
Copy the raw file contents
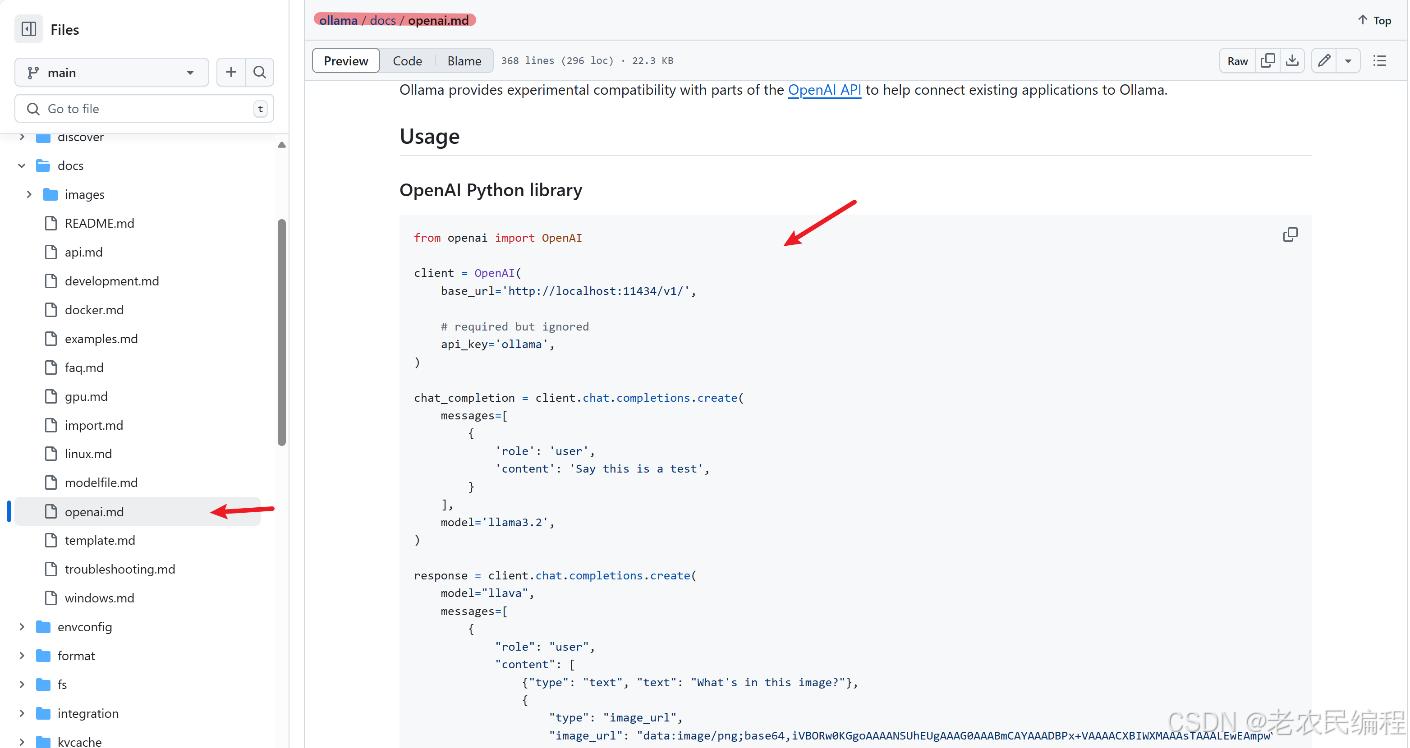pyautogui.click(x=1268, y=60)
